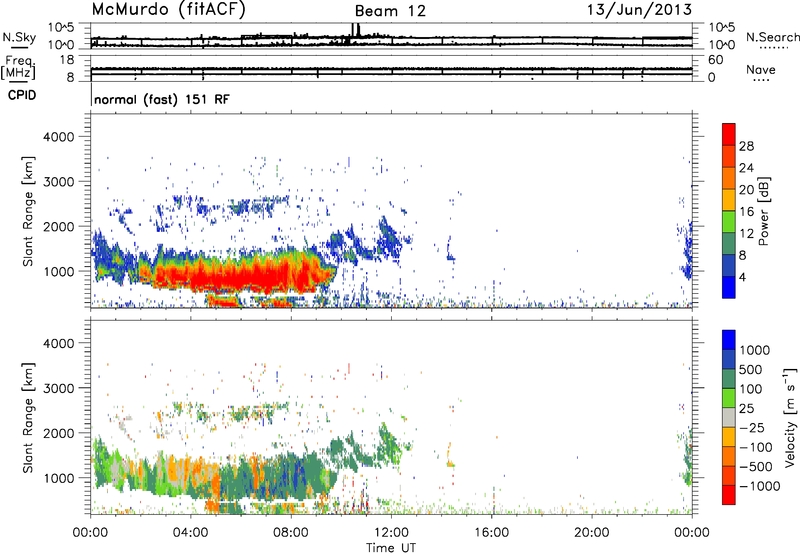Screen dimensions: 800x554
Task: Select the 'normal (fast) 151 RF' text
Action: [162, 99]
